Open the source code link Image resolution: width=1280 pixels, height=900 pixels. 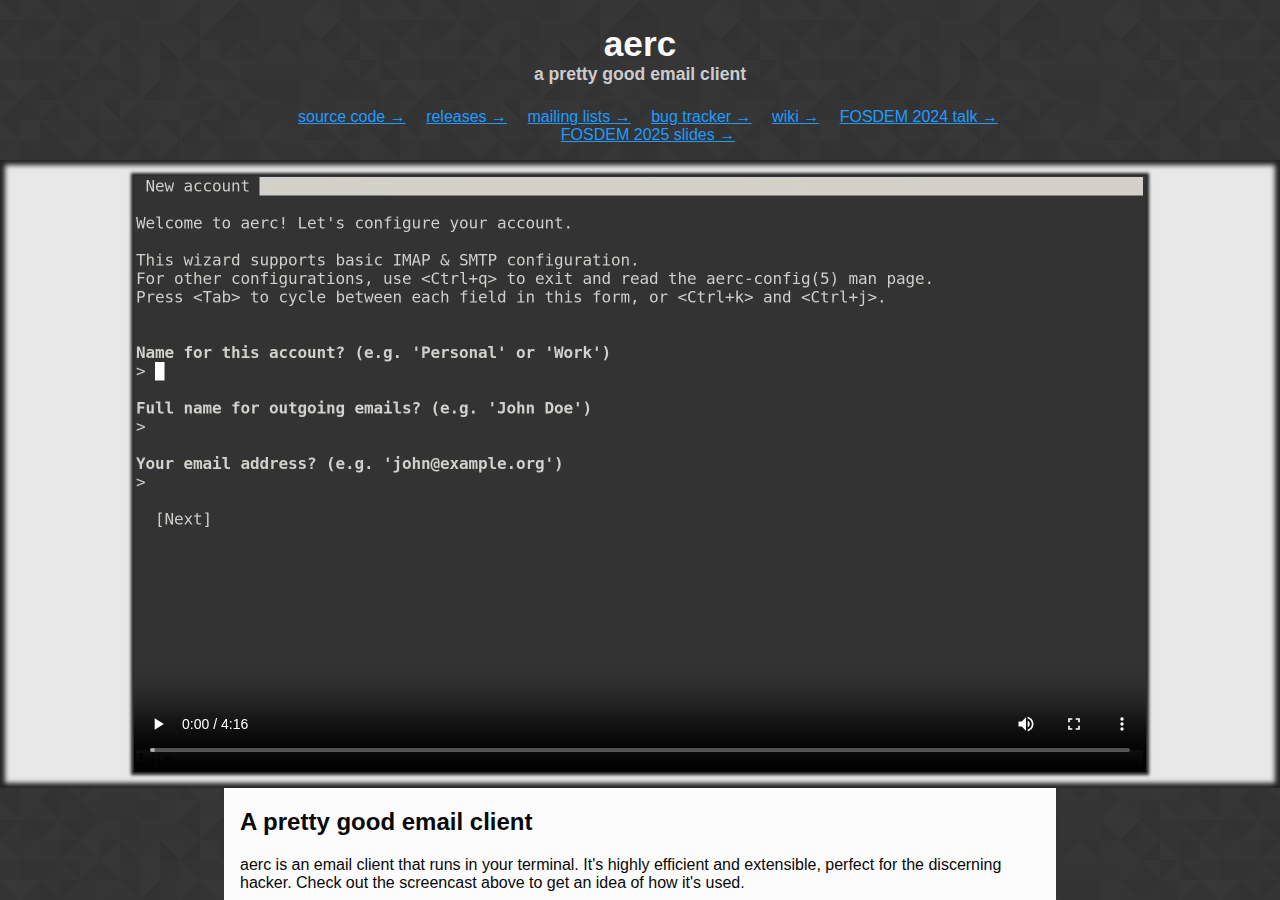[351, 117]
